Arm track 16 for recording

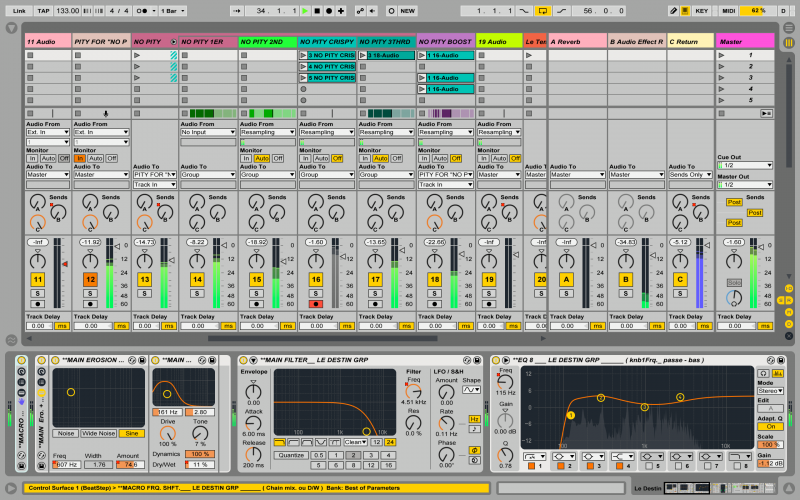(316, 303)
